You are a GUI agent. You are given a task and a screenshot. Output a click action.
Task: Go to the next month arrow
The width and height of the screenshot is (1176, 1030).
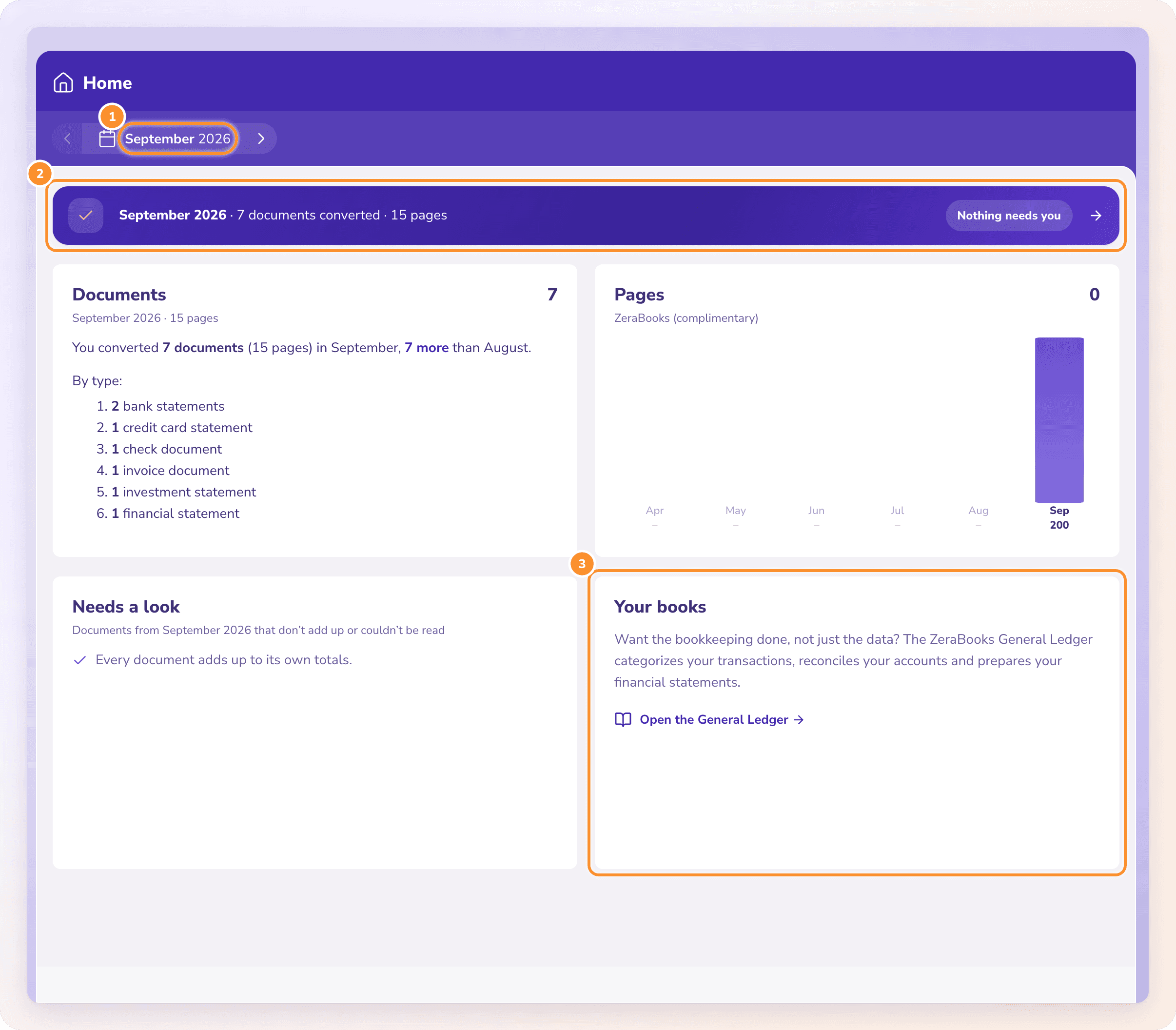(261, 139)
